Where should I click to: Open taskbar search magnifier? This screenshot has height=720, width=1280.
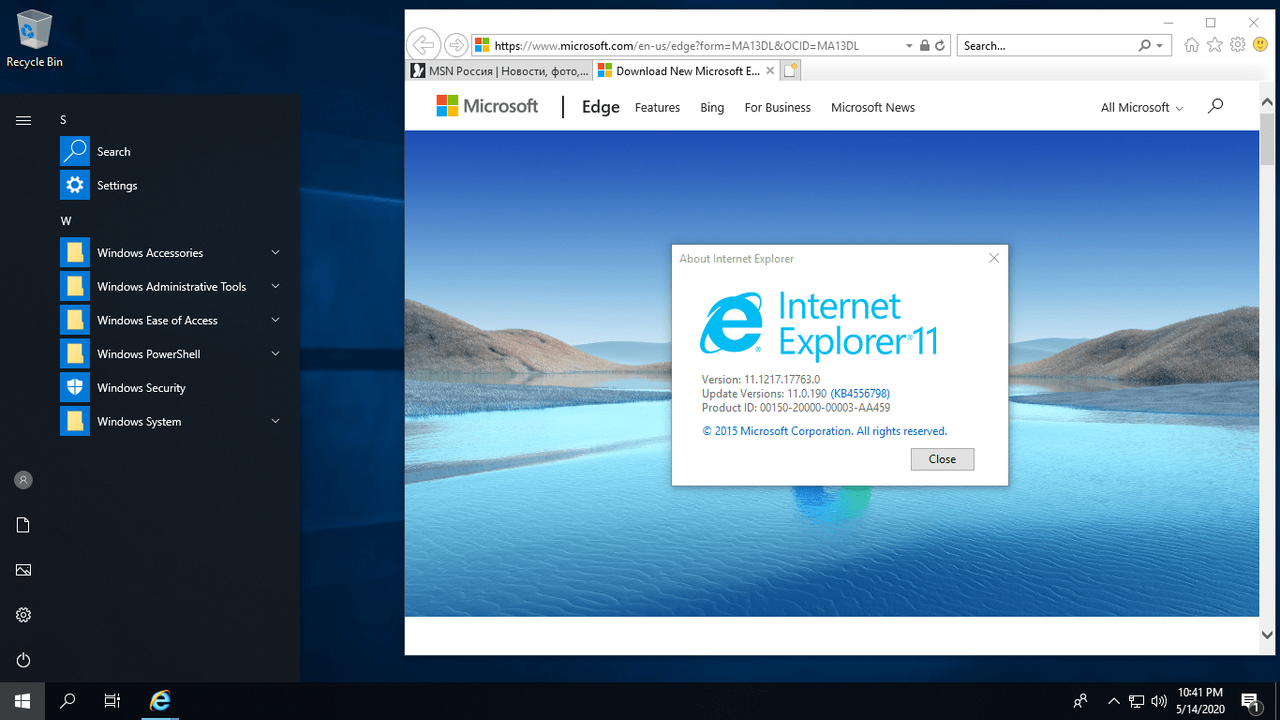tap(68, 701)
